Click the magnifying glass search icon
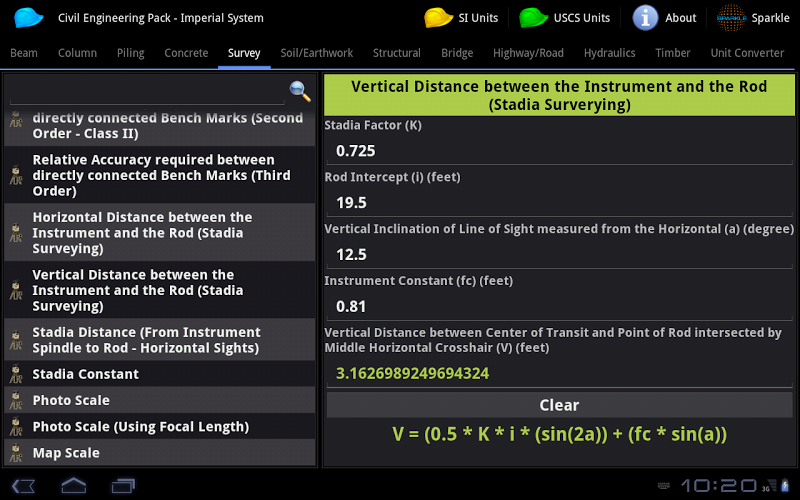 pos(300,91)
